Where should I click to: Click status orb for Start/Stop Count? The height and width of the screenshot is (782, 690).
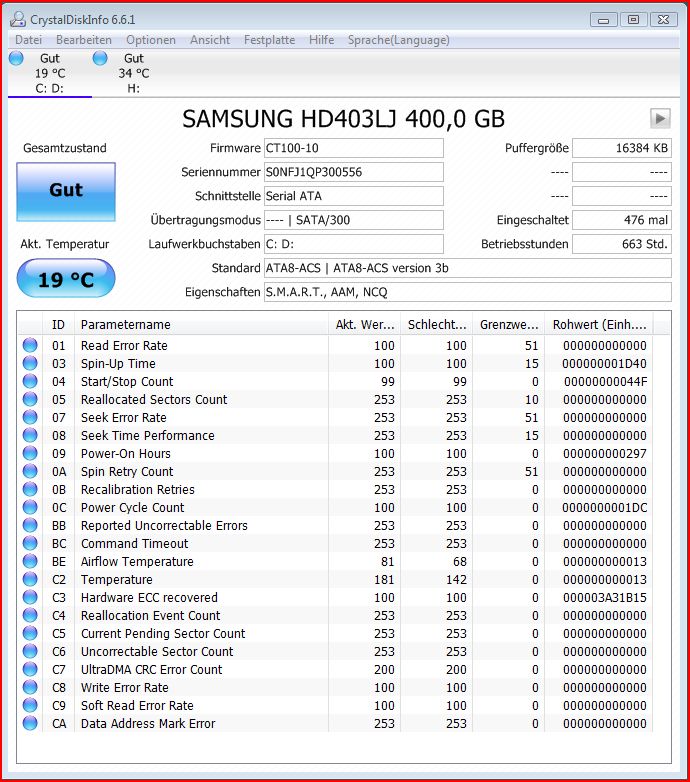tap(30, 381)
